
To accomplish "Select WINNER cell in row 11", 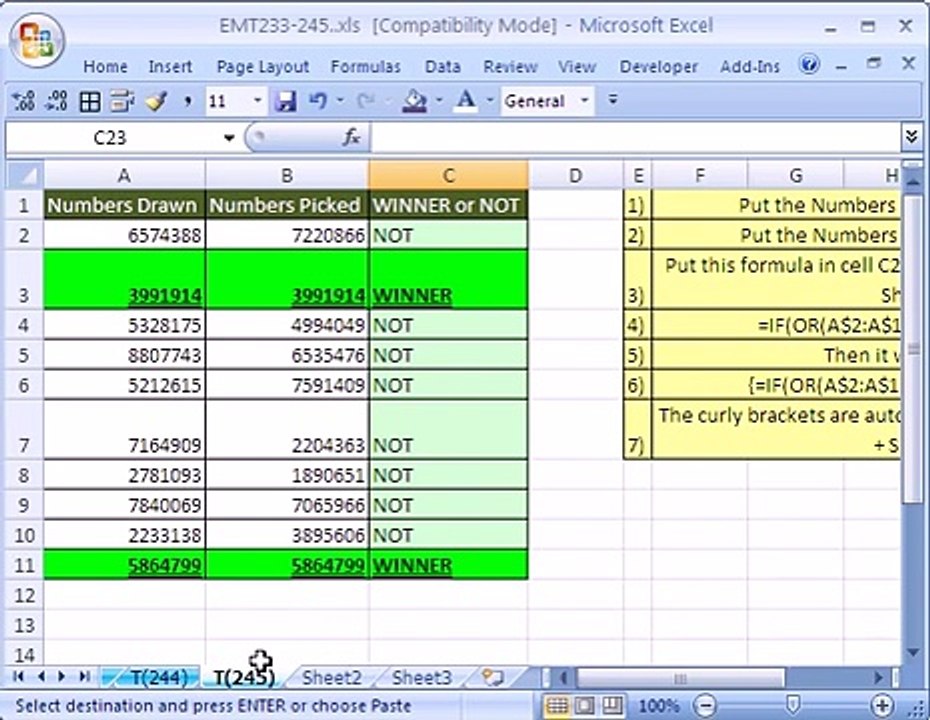I will pyautogui.click(x=448, y=565).
